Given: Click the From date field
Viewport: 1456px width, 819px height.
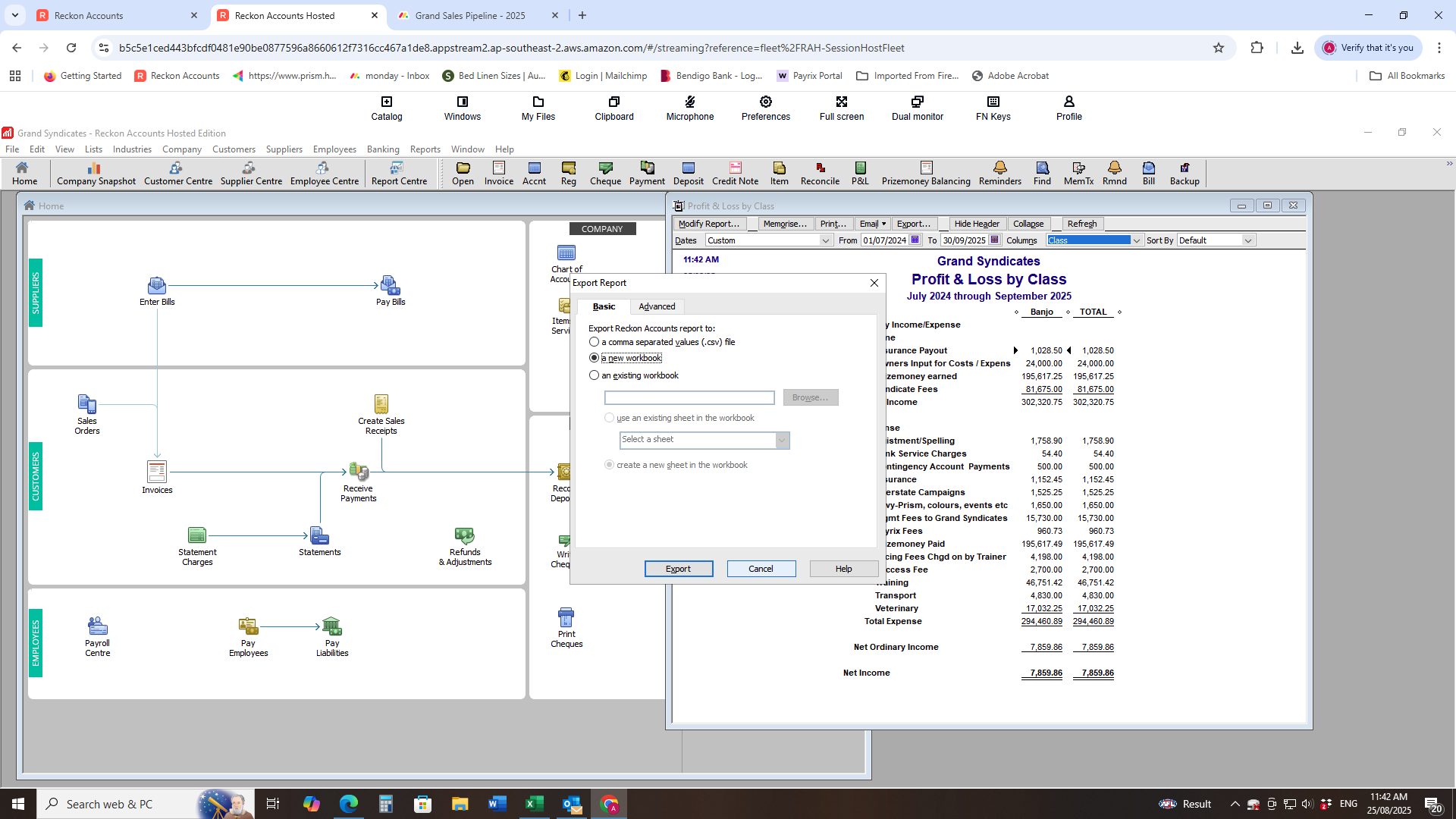Looking at the screenshot, I should (x=884, y=240).
